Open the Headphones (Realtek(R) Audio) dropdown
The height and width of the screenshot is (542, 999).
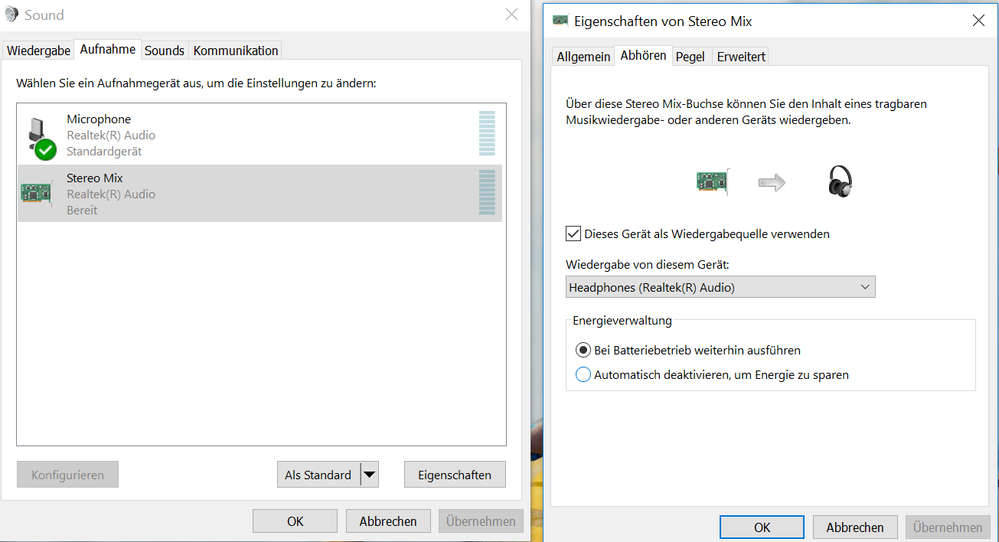click(720, 287)
